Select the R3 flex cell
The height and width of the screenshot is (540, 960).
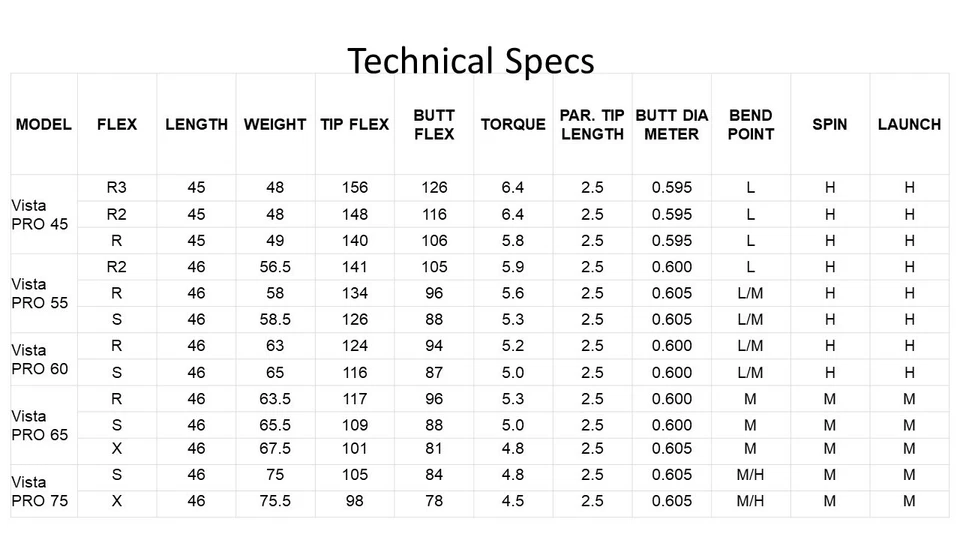(x=116, y=187)
